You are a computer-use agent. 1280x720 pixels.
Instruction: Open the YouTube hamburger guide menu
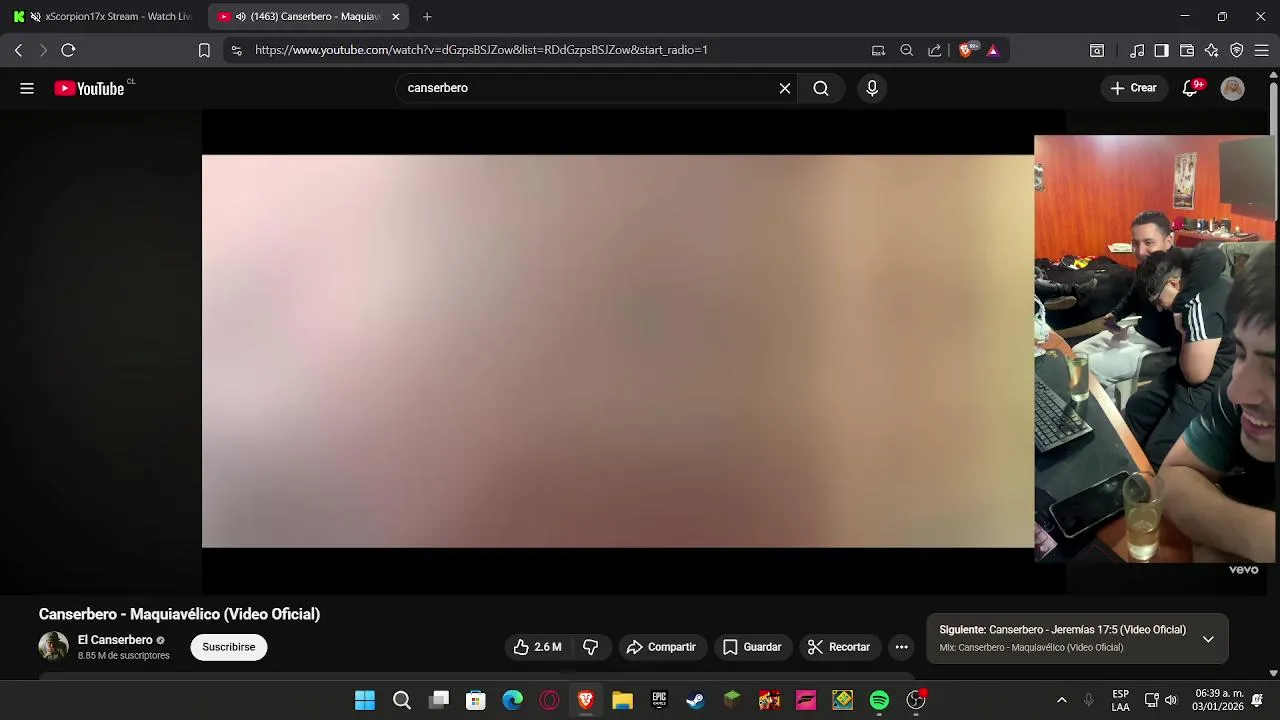pyautogui.click(x=27, y=88)
